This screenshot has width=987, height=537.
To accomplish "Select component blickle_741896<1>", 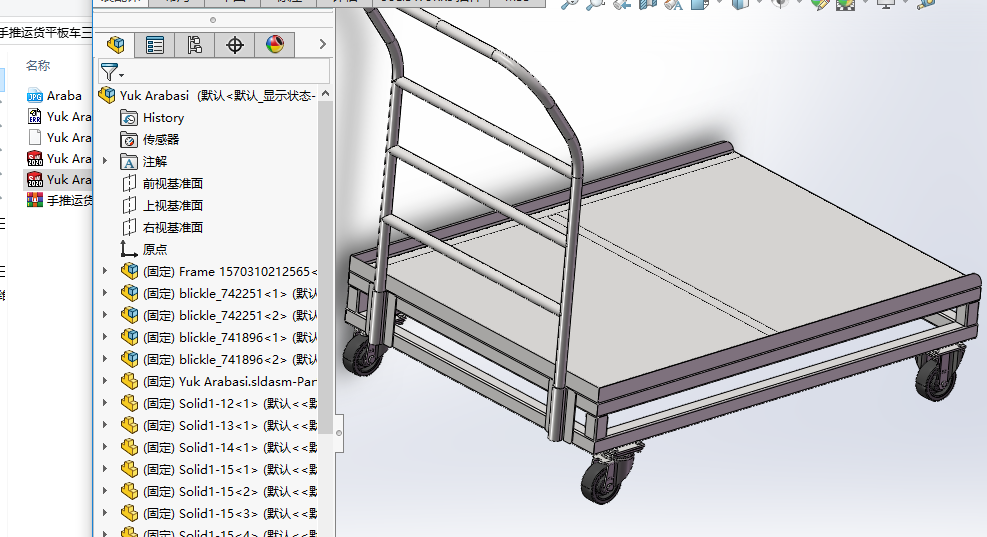I will [x=218, y=338].
